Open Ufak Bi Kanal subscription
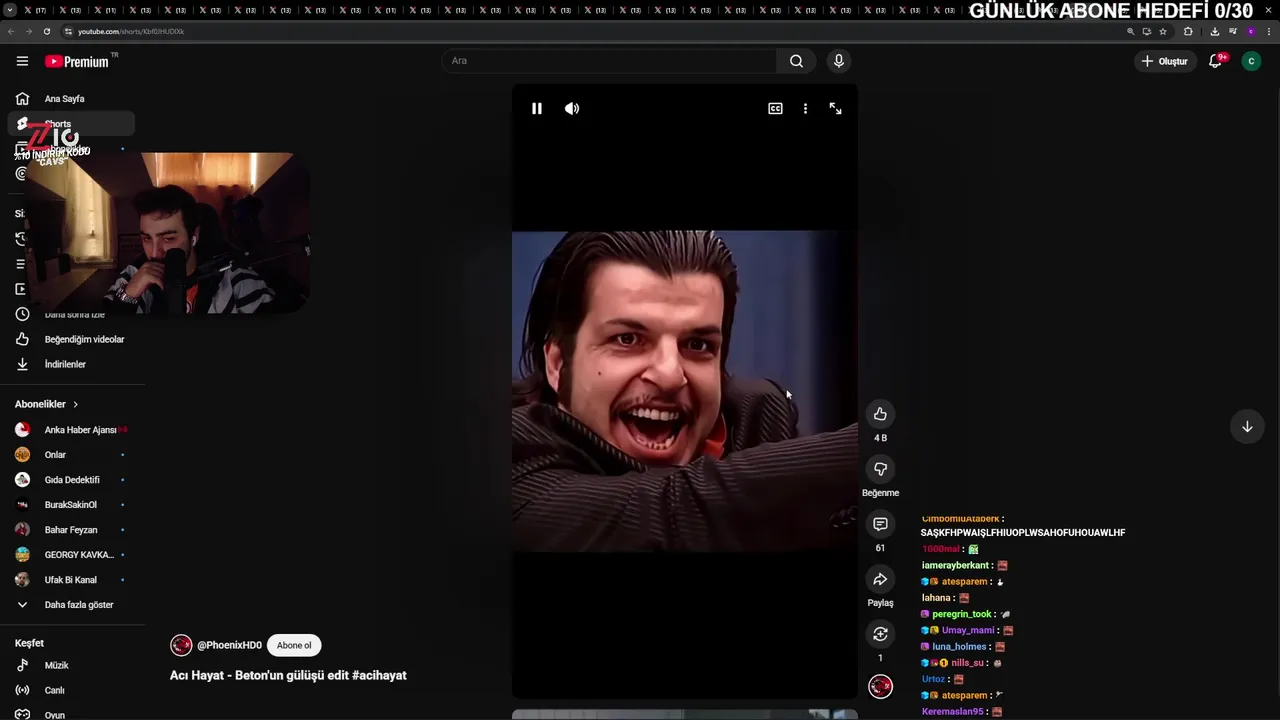 pyautogui.click(x=71, y=580)
